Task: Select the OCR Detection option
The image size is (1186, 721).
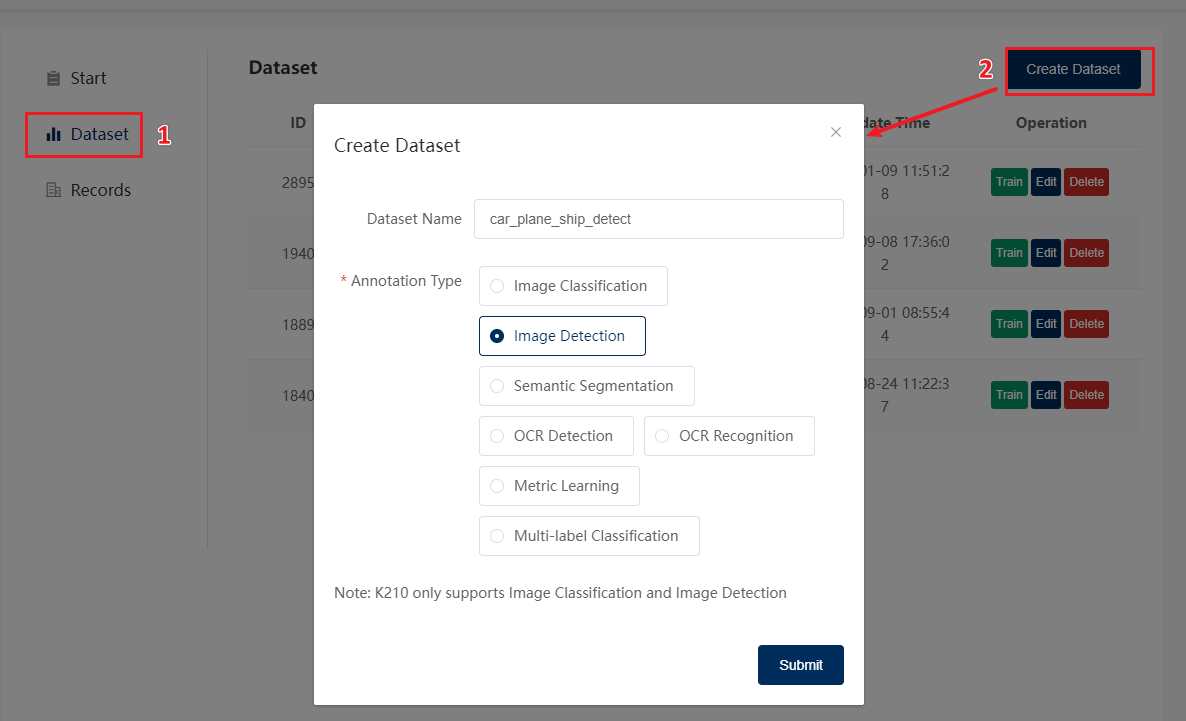Action: [556, 436]
